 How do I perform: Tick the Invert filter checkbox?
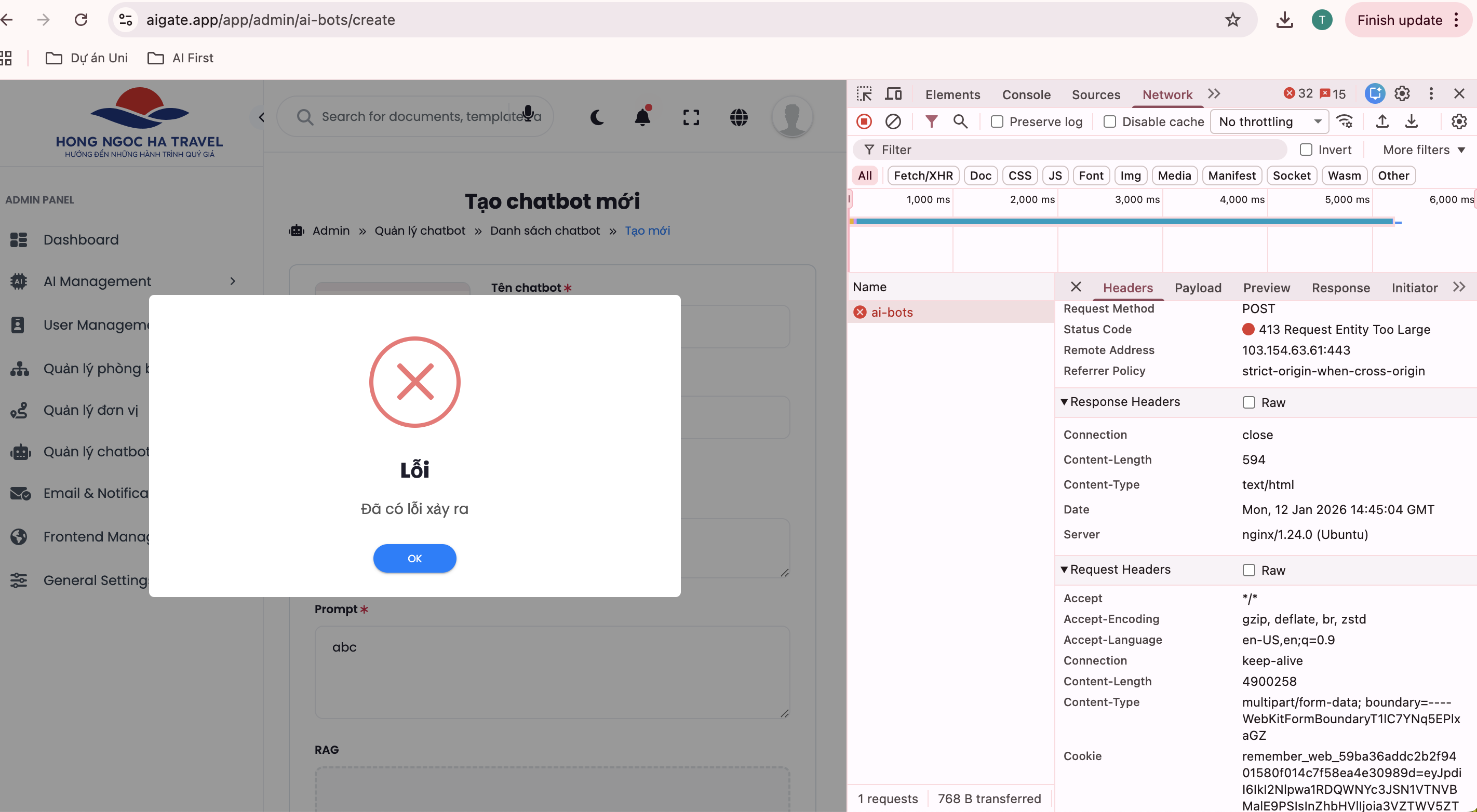click(1306, 150)
